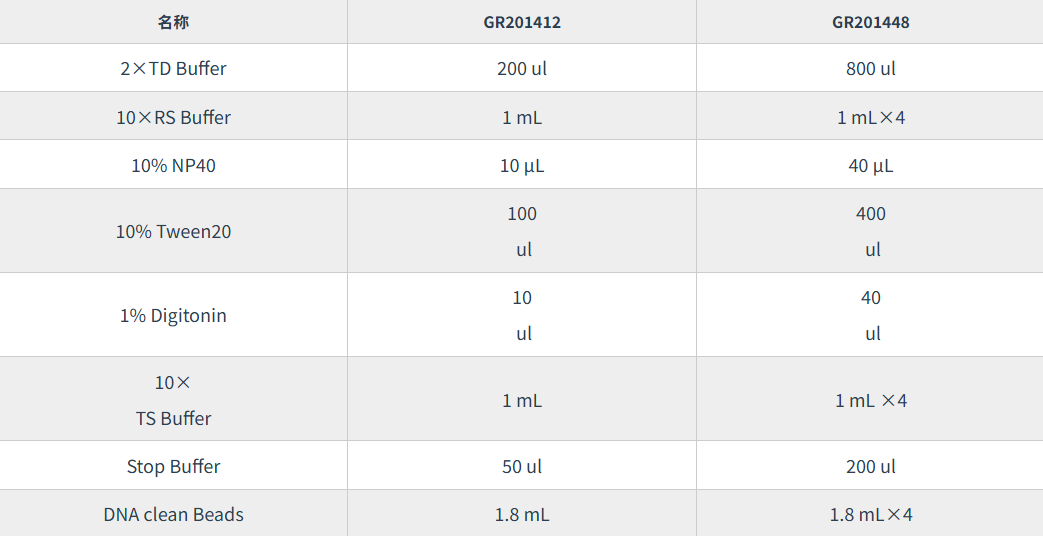This screenshot has height=536, width=1043.
Task: Click the 1% Digitonin name cell
Action: pos(173,315)
